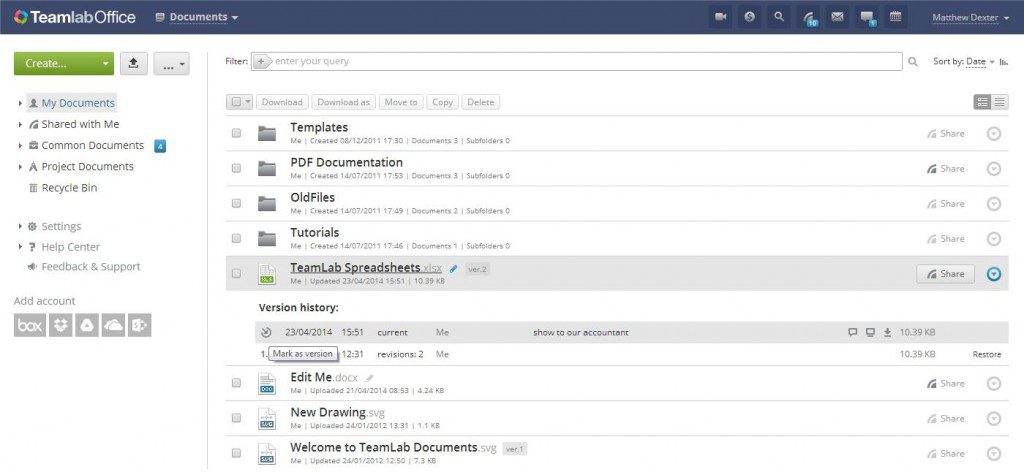The image size is (1024, 472).
Task: Expand the Common Documents tree arrow
Action: (21, 146)
